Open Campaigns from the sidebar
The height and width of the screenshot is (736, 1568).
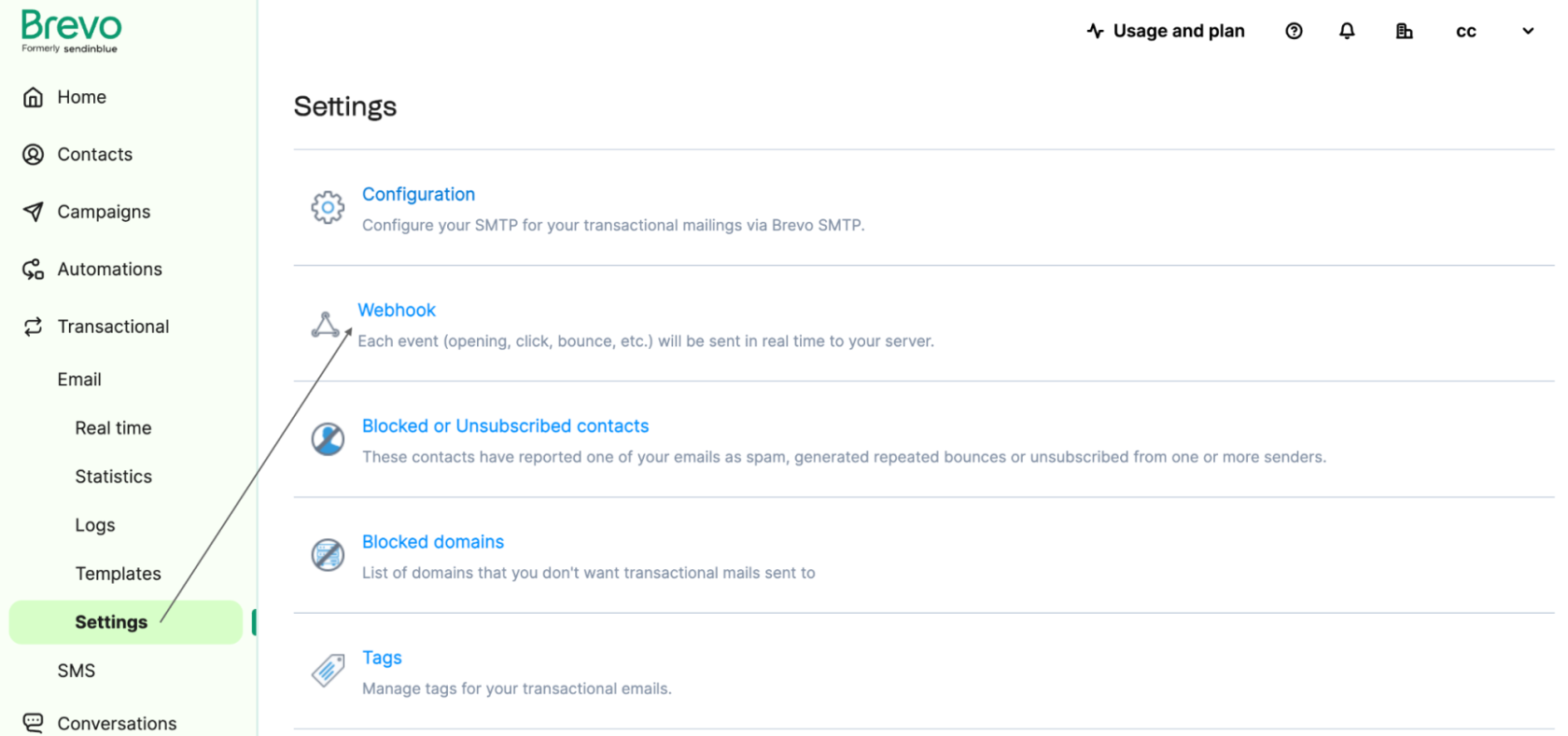point(103,212)
